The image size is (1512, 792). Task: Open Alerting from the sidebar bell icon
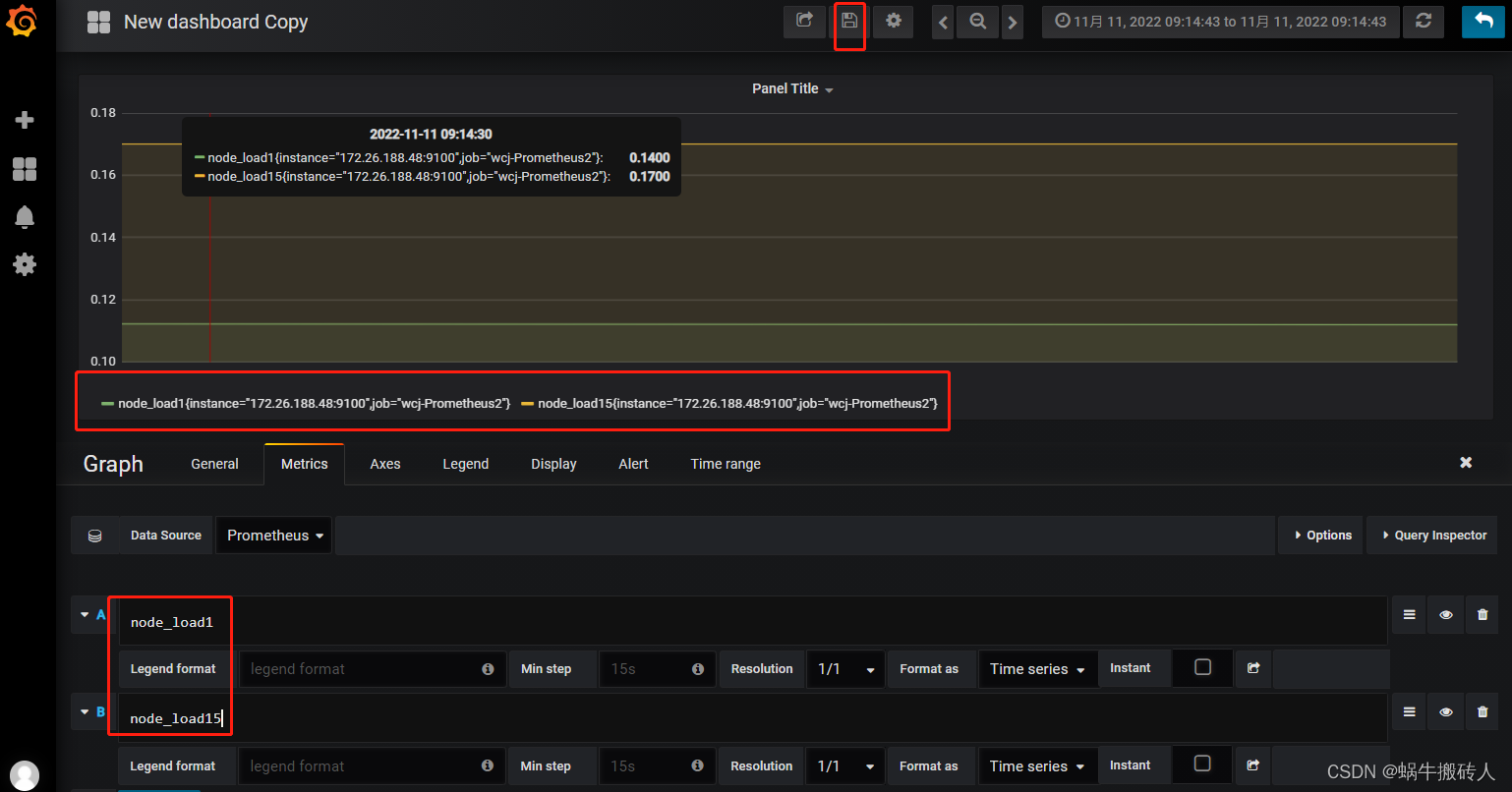[x=24, y=216]
